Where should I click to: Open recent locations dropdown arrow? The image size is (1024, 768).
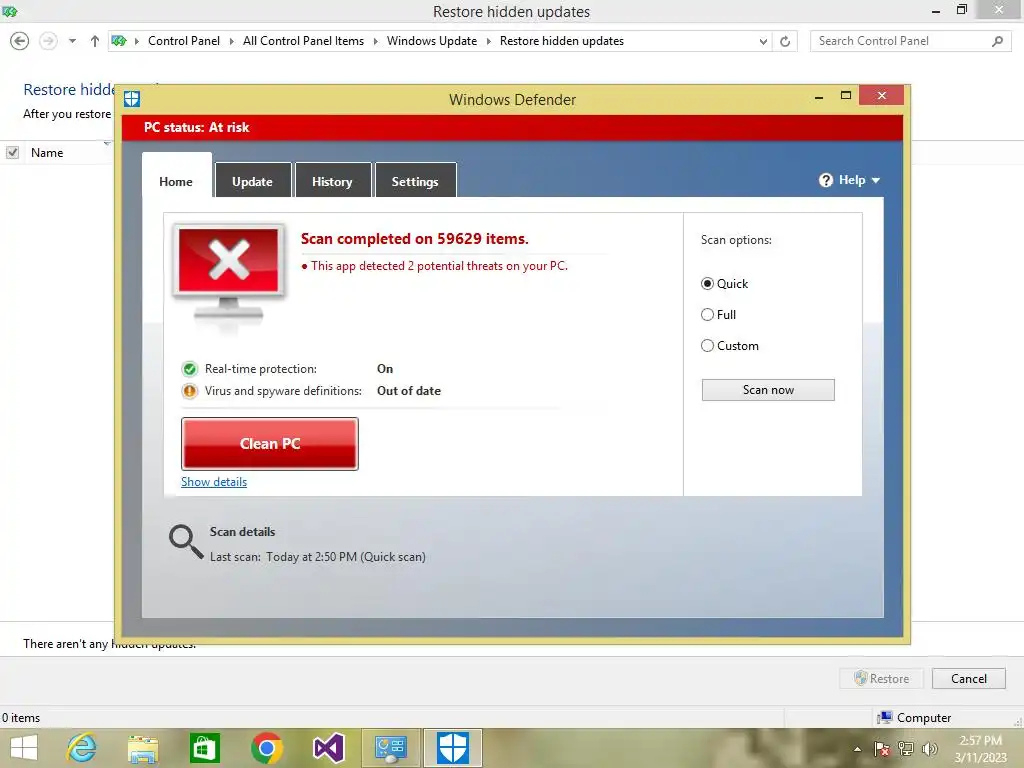pos(72,41)
